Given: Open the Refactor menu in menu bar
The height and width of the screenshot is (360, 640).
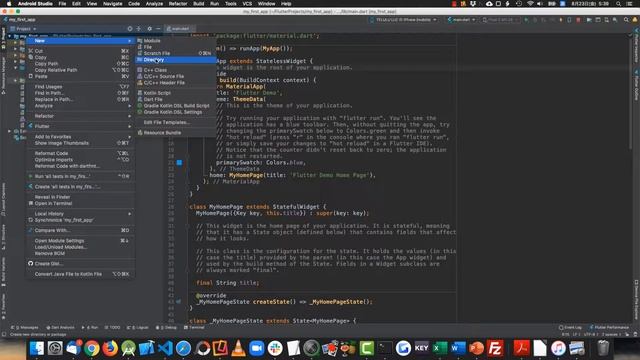Looking at the screenshot, I should coord(178,4).
